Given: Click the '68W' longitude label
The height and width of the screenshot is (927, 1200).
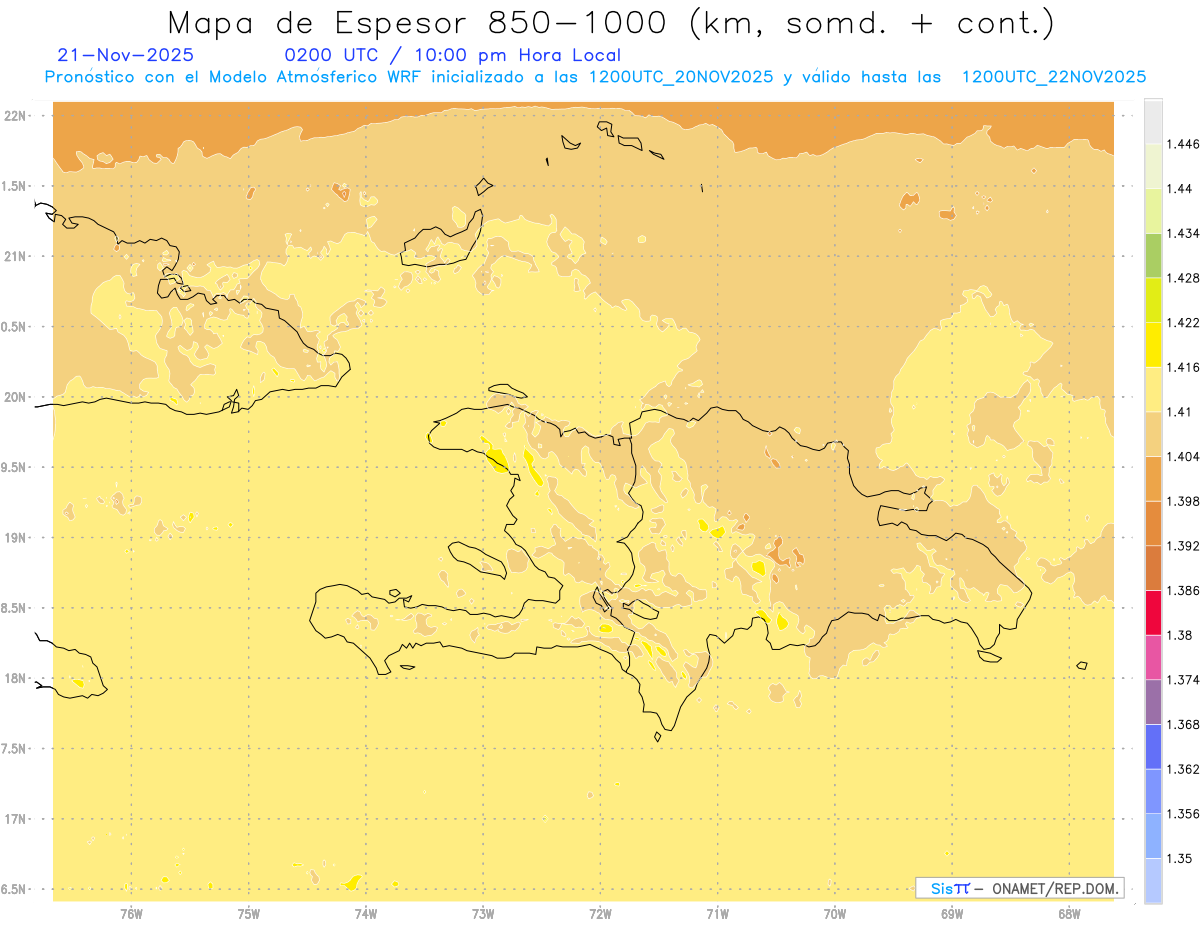Looking at the screenshot, I should (1069, 914).
